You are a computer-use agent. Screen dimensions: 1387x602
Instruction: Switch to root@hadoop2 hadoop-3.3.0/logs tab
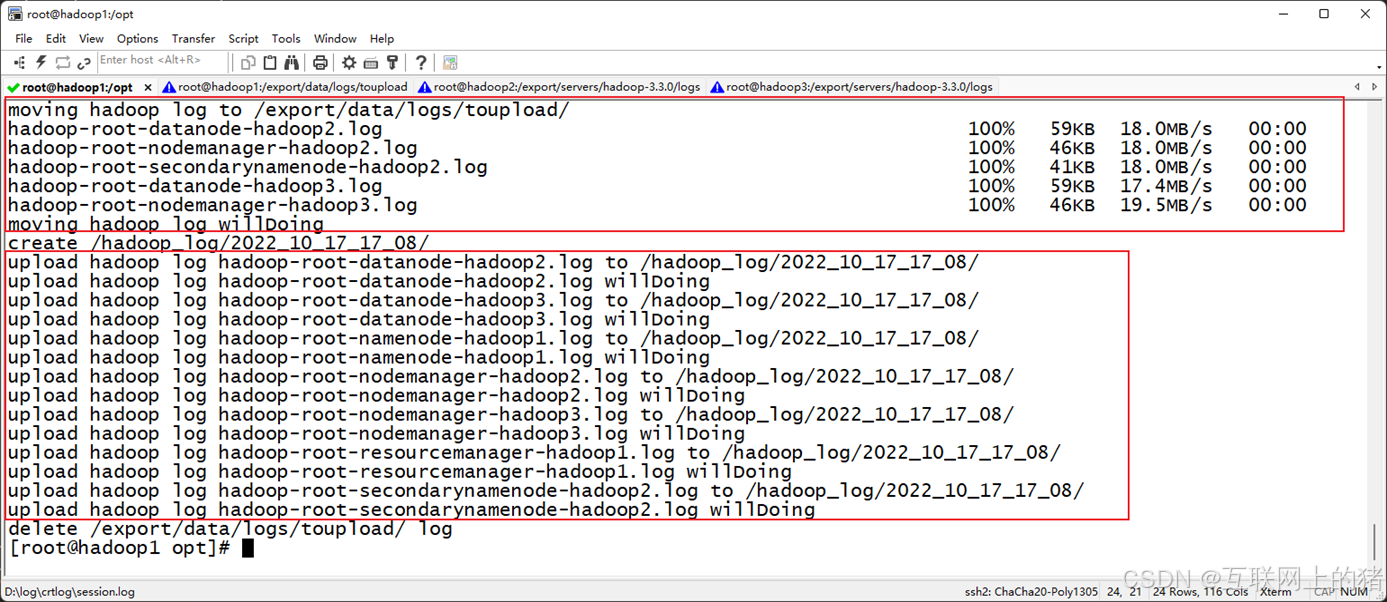tap(559, 87)
